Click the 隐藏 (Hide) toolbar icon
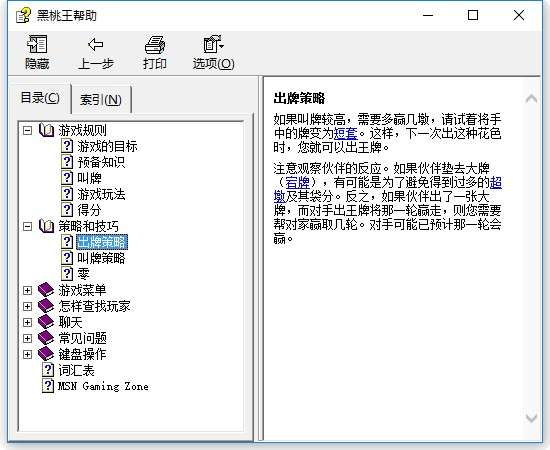The image size is (550, 450). click(37, 44)
